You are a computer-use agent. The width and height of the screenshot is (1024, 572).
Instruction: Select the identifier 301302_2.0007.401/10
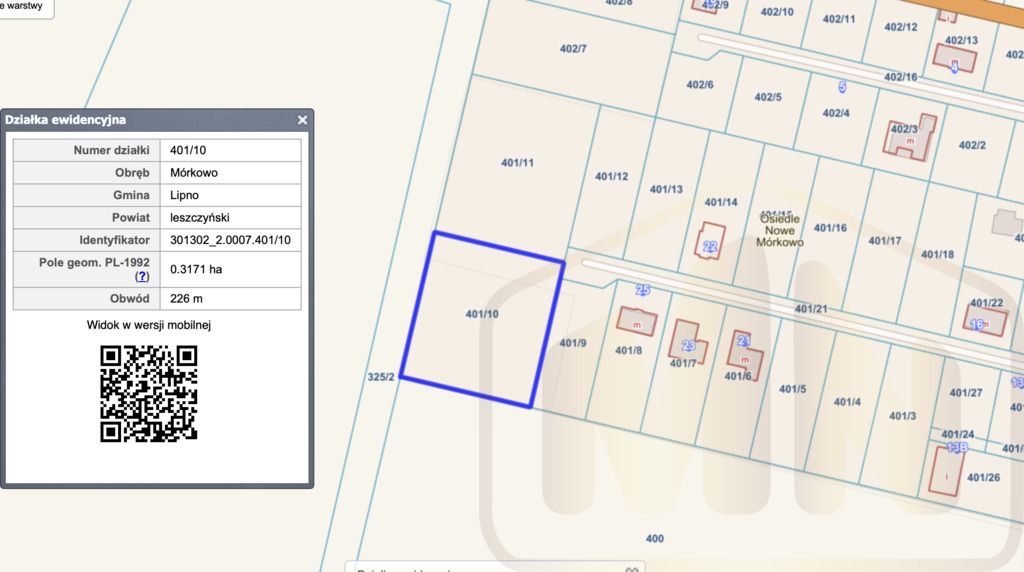[x=230, y=240]
